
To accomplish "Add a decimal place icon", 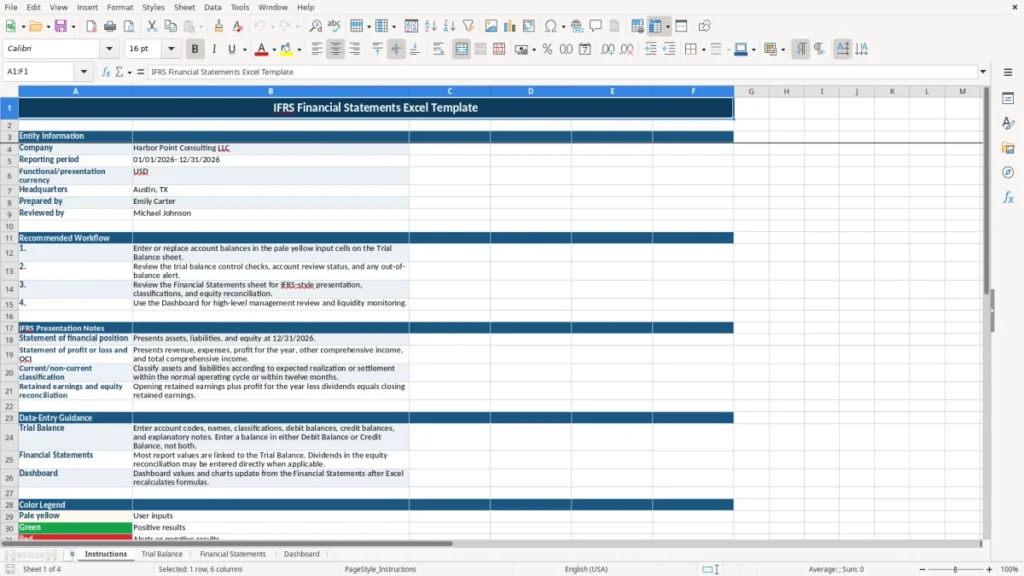I will (607, 49).
